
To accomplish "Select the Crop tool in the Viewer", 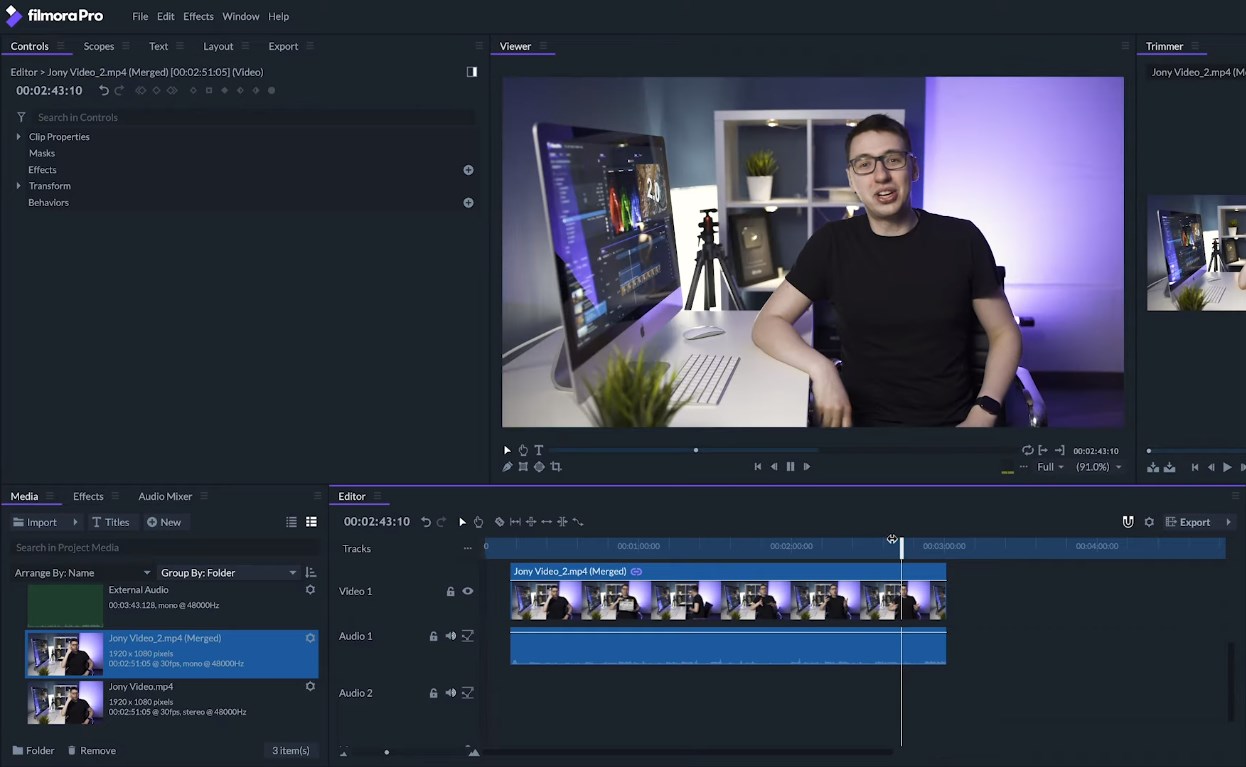I will (x=556, y=467).
